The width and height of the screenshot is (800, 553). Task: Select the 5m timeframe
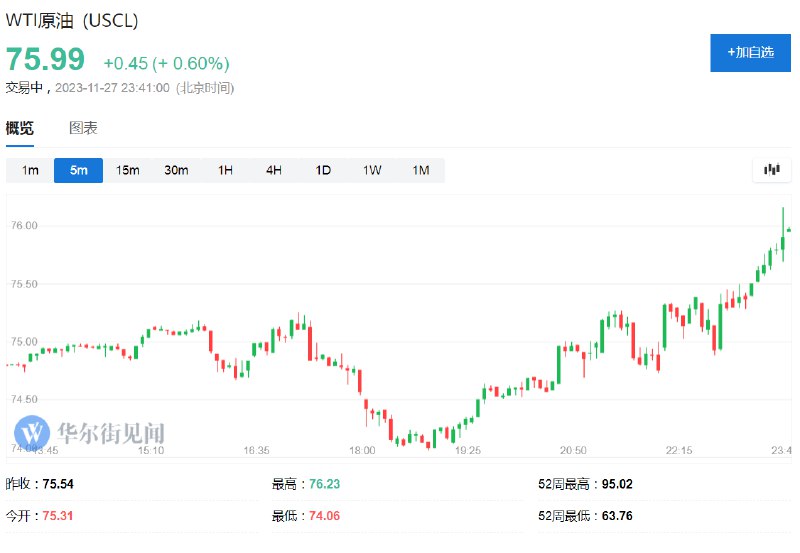(79, 170)
